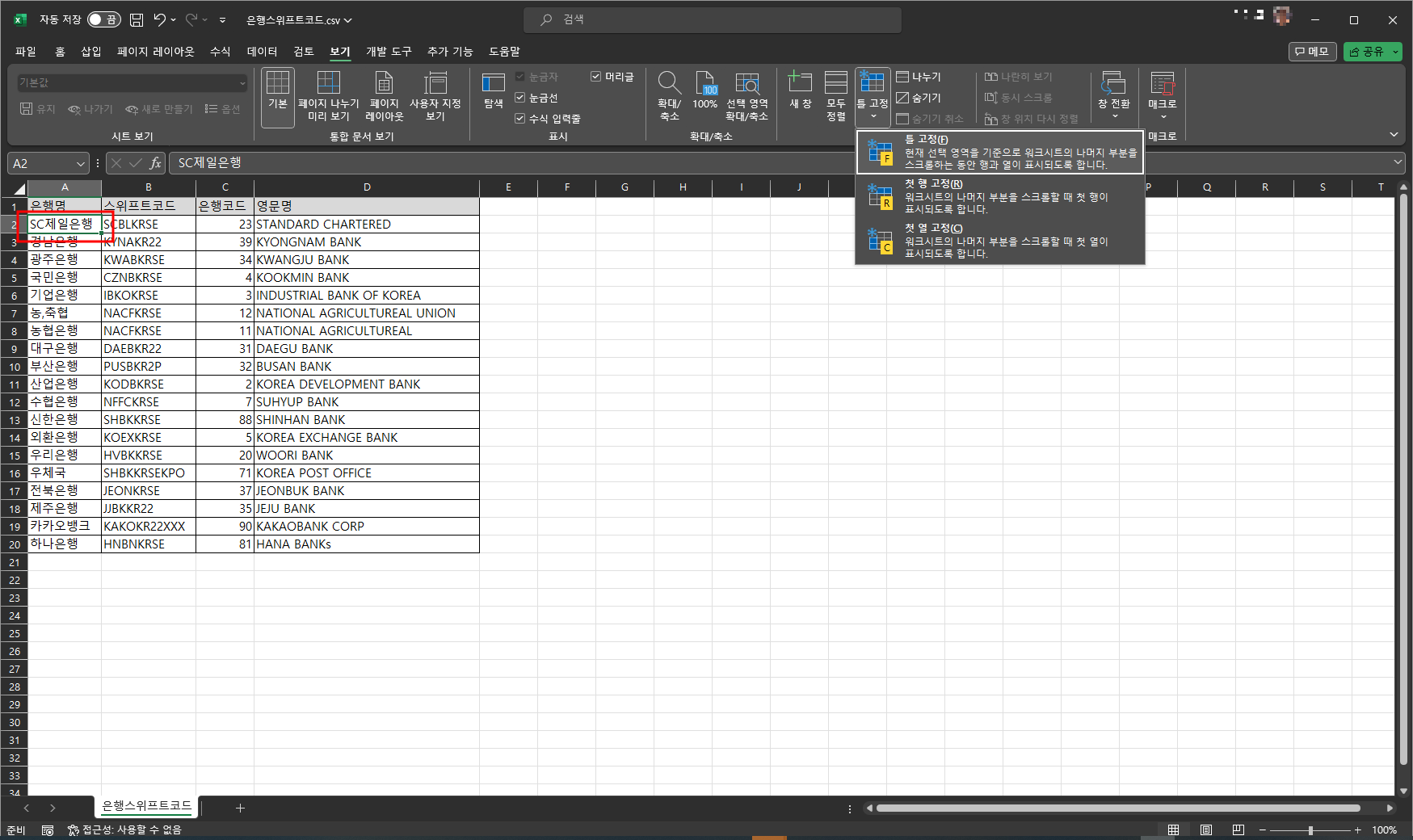Open the 데이터 tab

click(x=263, y=52)
